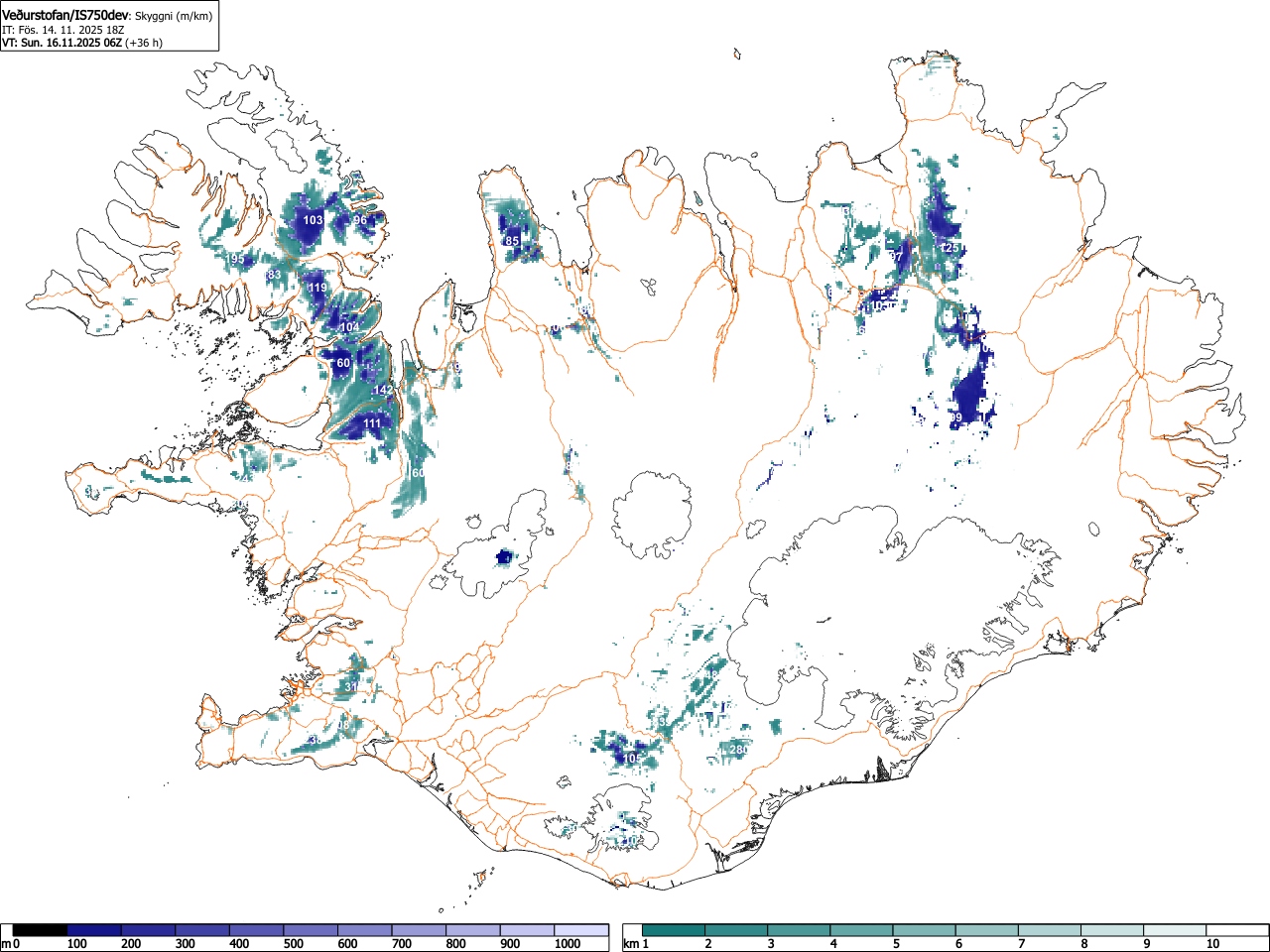Click the visibility value 195 in Westfjords
The height and width of the screenshot is (952, 1270).
(235, 259)
